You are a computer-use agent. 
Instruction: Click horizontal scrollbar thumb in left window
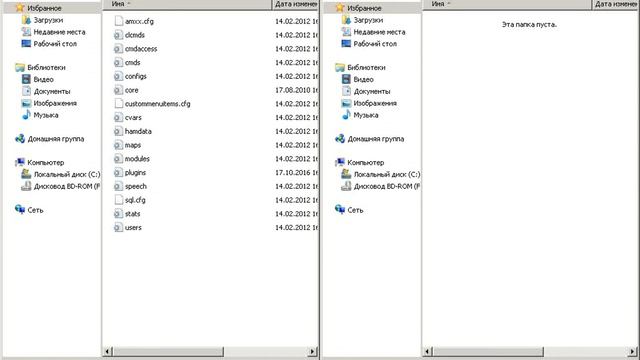click(168, 351)
